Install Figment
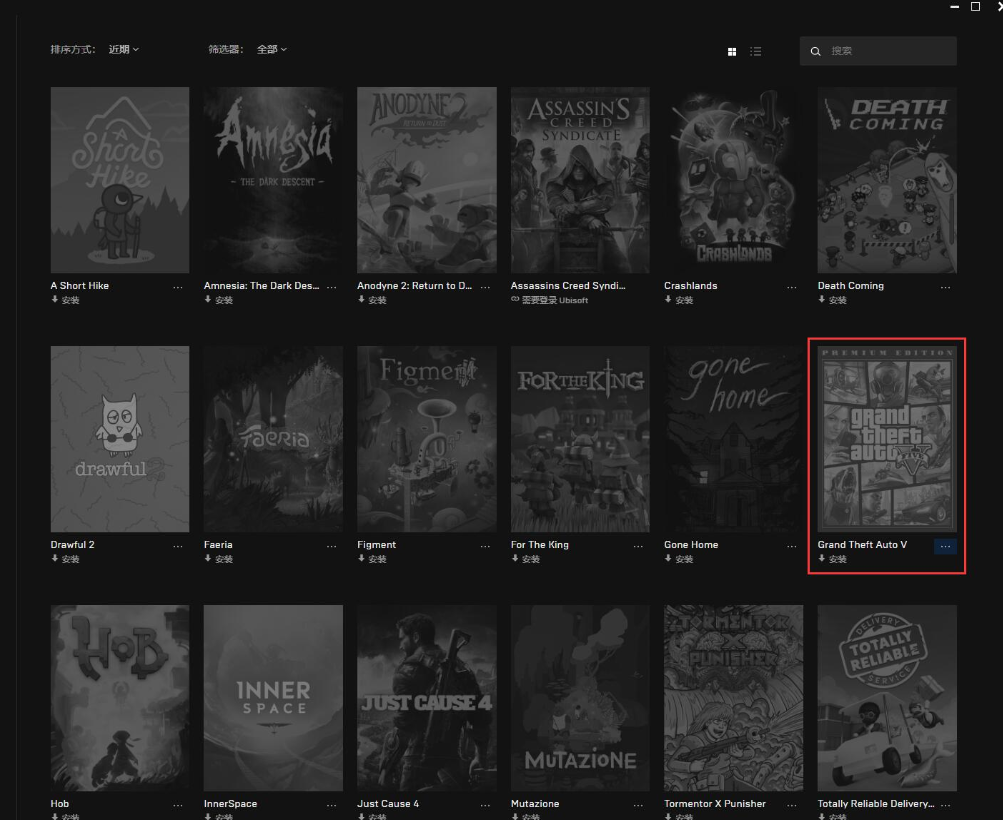This screenshot has height=820, width=1003. click(372, 559)
